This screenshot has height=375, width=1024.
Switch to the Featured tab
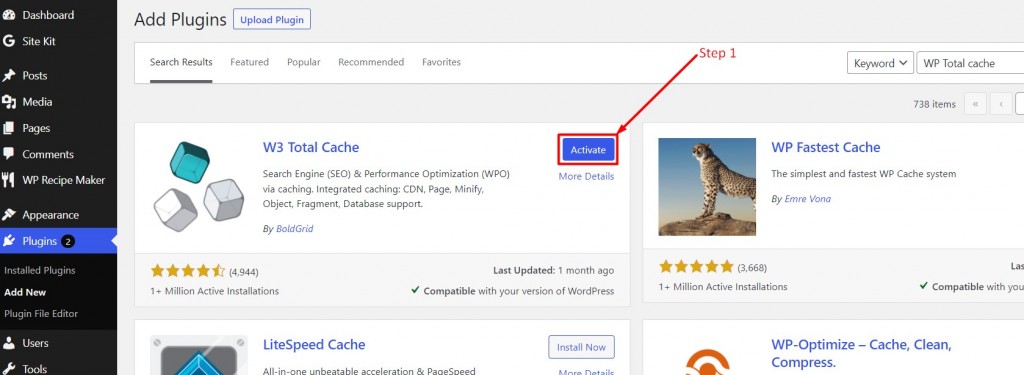click(x=249, y=62)
